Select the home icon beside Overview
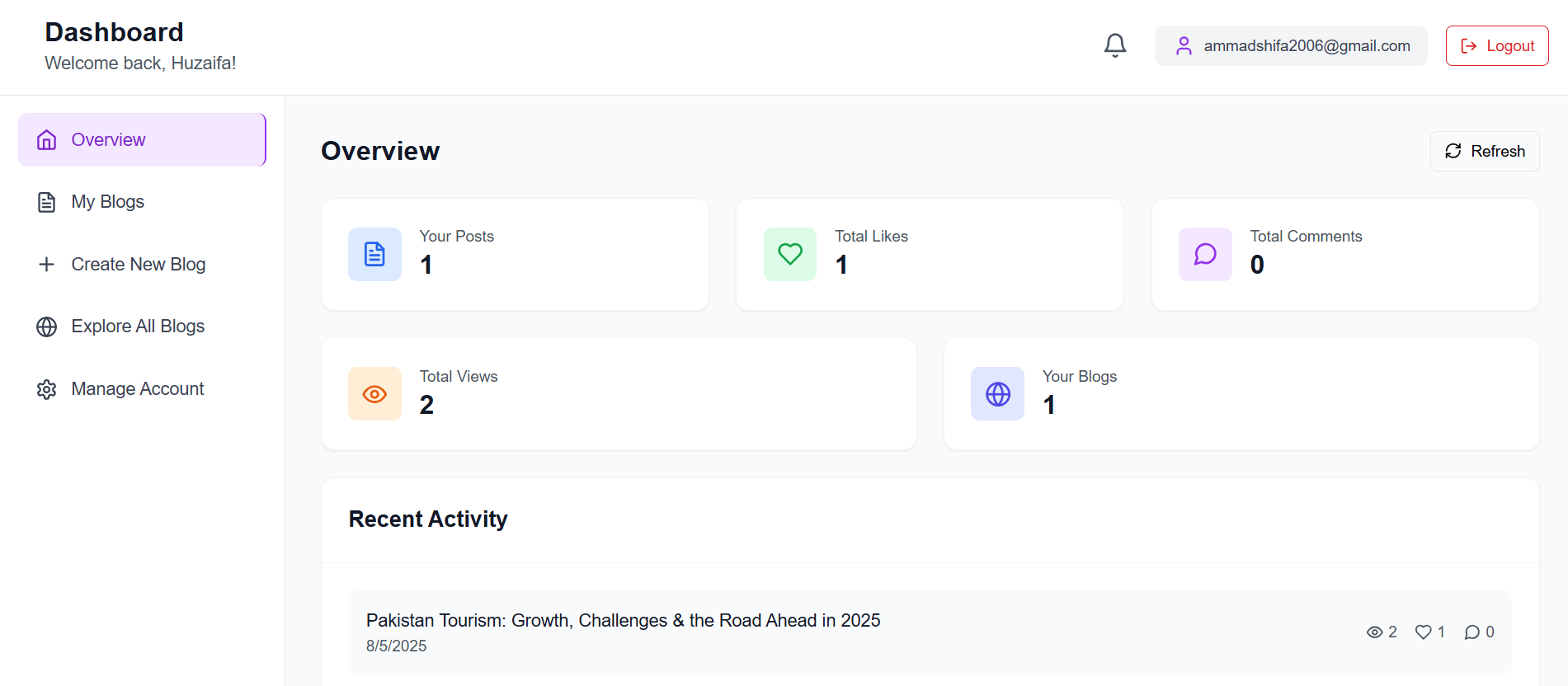 coord(46,139)
